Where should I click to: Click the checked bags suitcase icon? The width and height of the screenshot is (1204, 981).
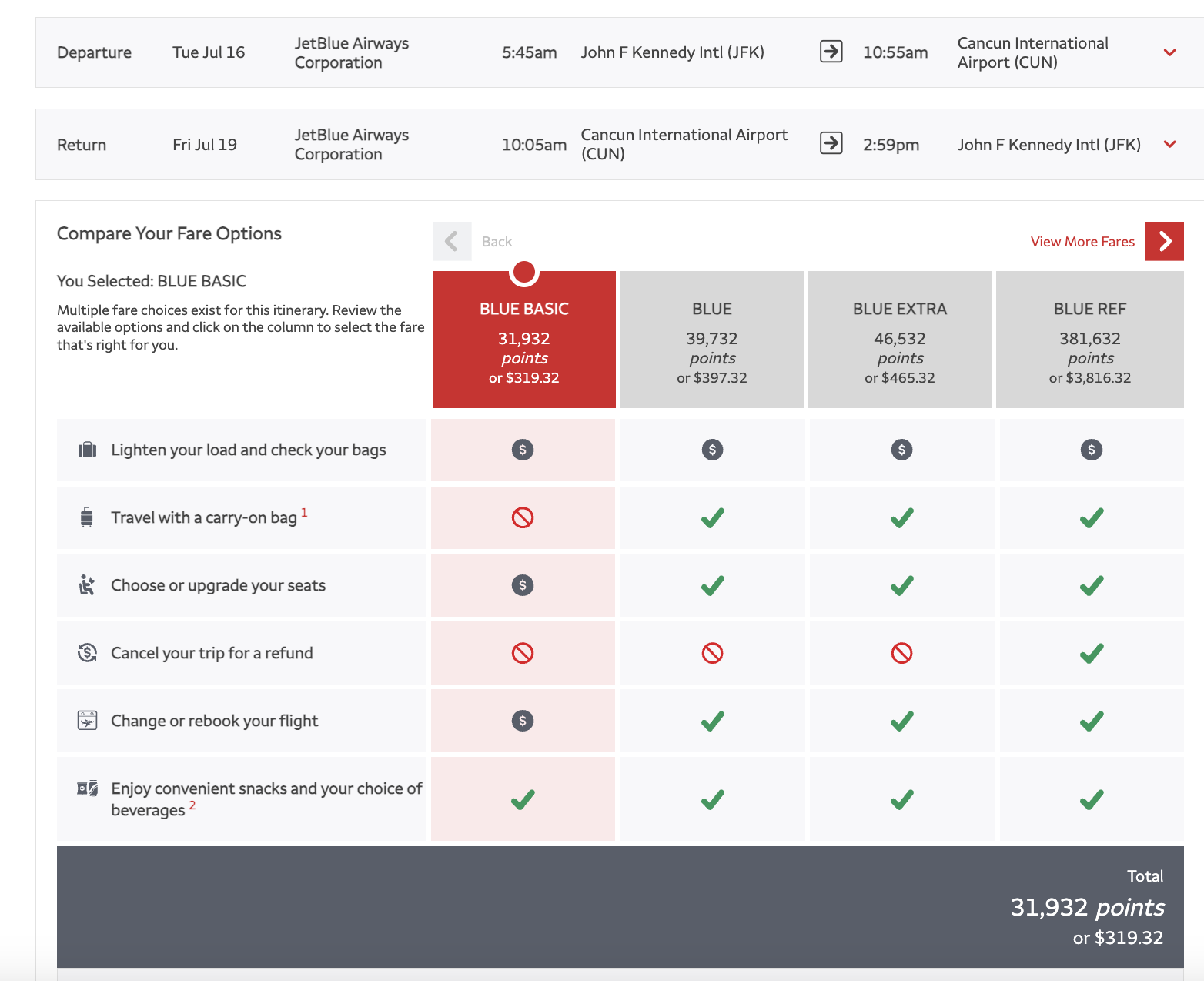tap(88, 450)
